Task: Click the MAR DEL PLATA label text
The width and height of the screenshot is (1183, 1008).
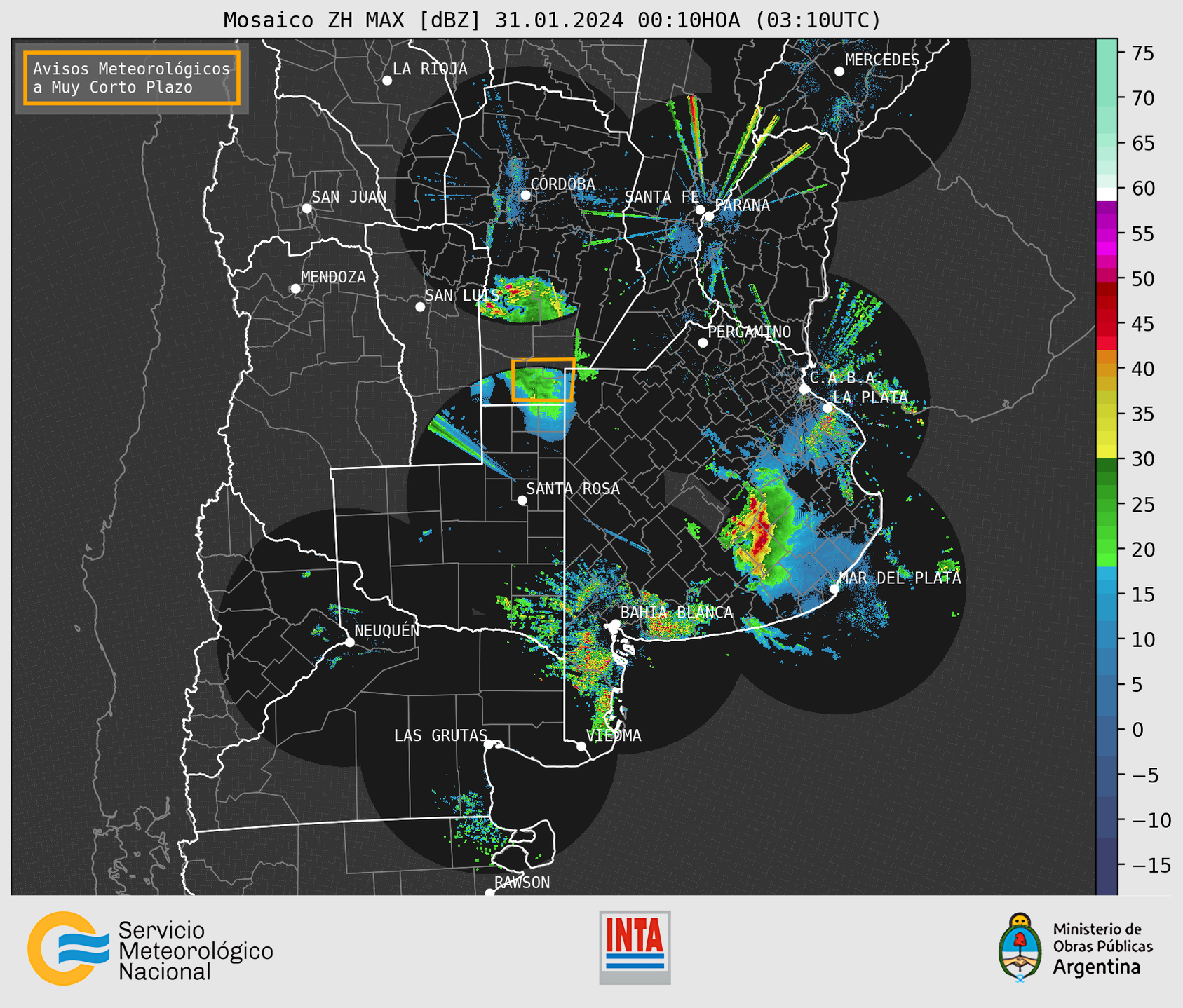Action: 900,578
